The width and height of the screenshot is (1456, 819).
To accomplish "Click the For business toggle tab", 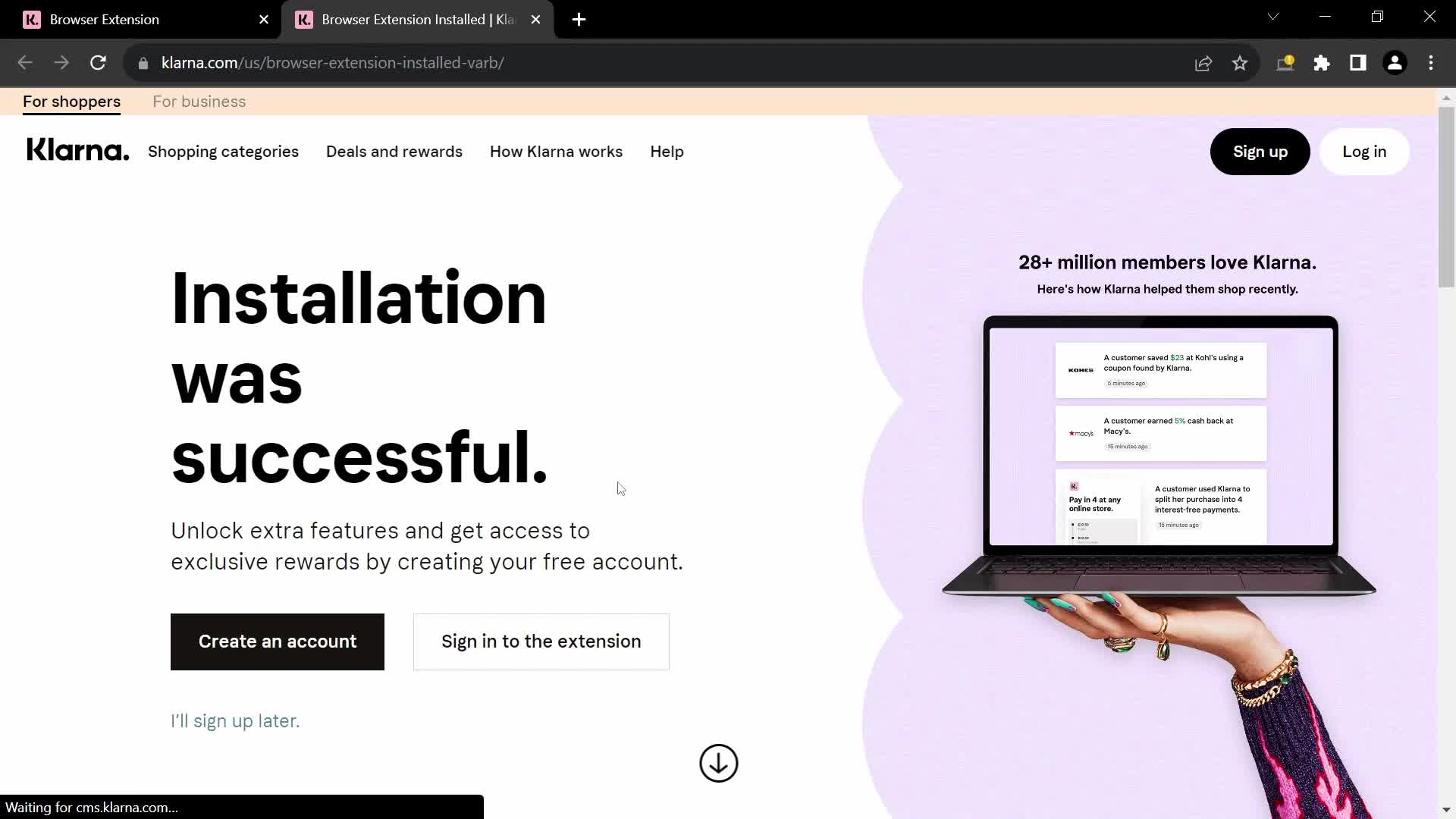I will point(199,101).
